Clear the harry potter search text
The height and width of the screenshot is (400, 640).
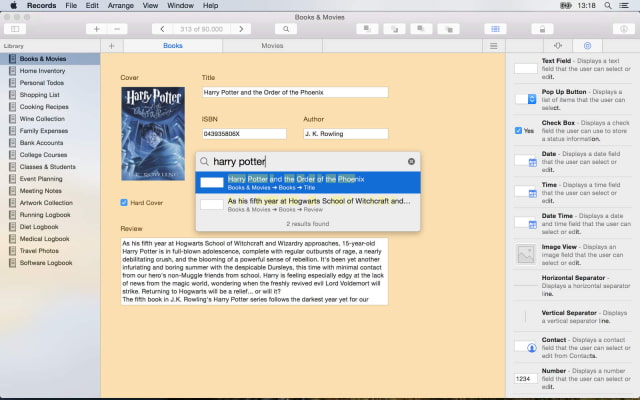pyautogui.click(x=411, y=161)
